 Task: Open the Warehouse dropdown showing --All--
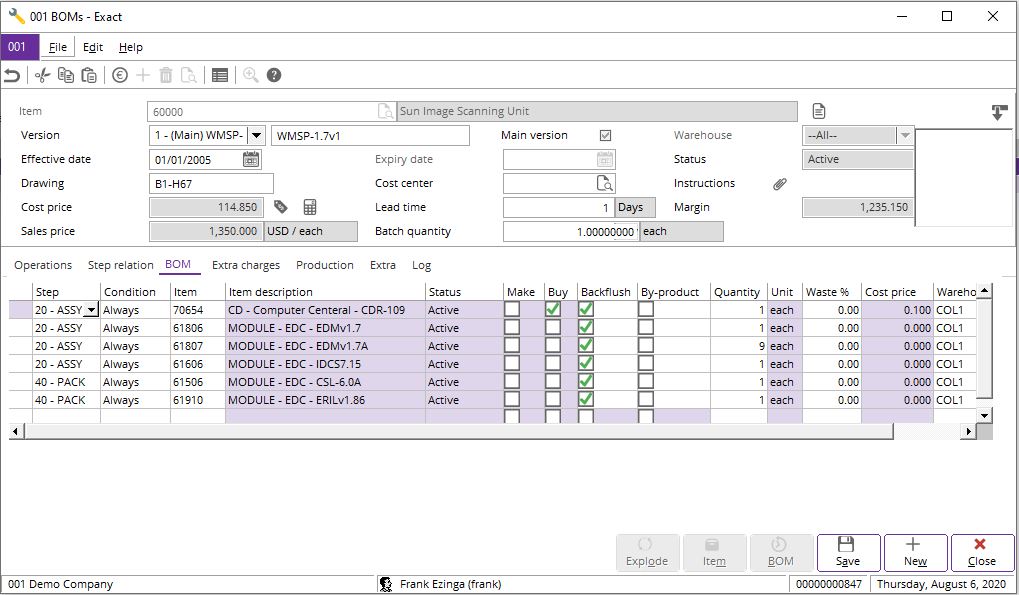point(904,135)
